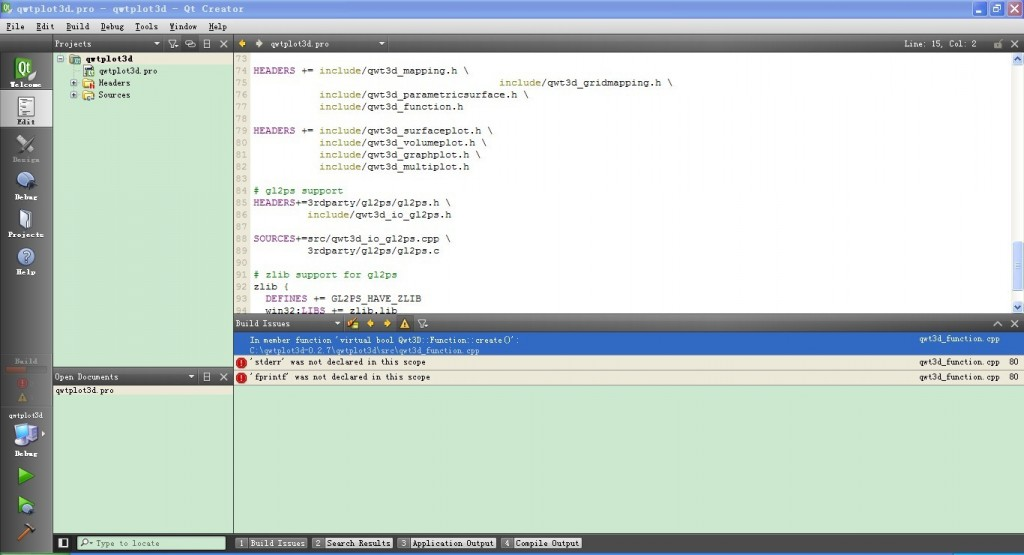1024x555 pixels.
Task: Open the Help mode
Action: [26, 260]
